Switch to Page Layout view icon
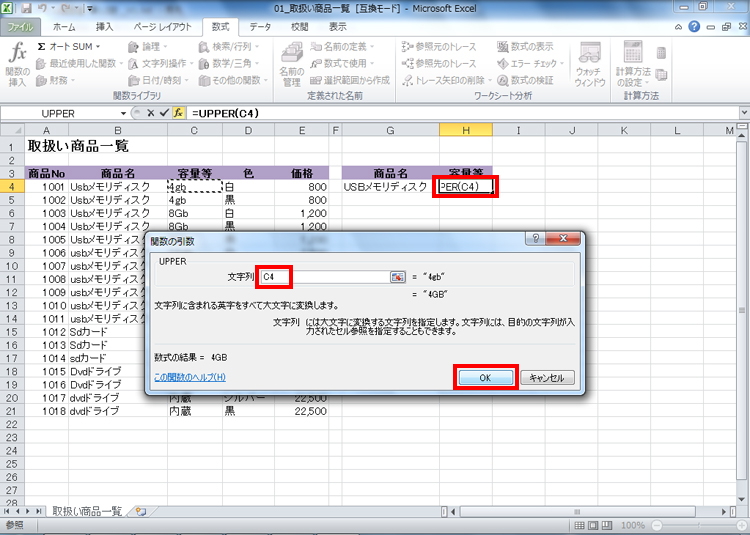Viewport: 750px width, 535px height. tap(593, 525)
